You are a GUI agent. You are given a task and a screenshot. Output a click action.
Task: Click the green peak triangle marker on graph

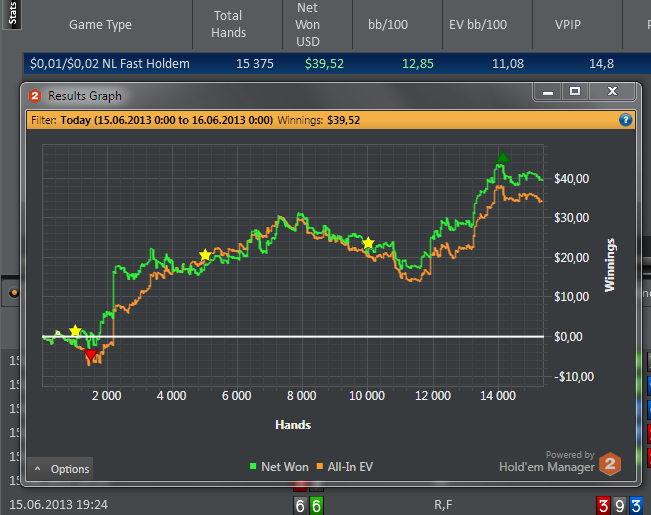[x=503, y=157]
